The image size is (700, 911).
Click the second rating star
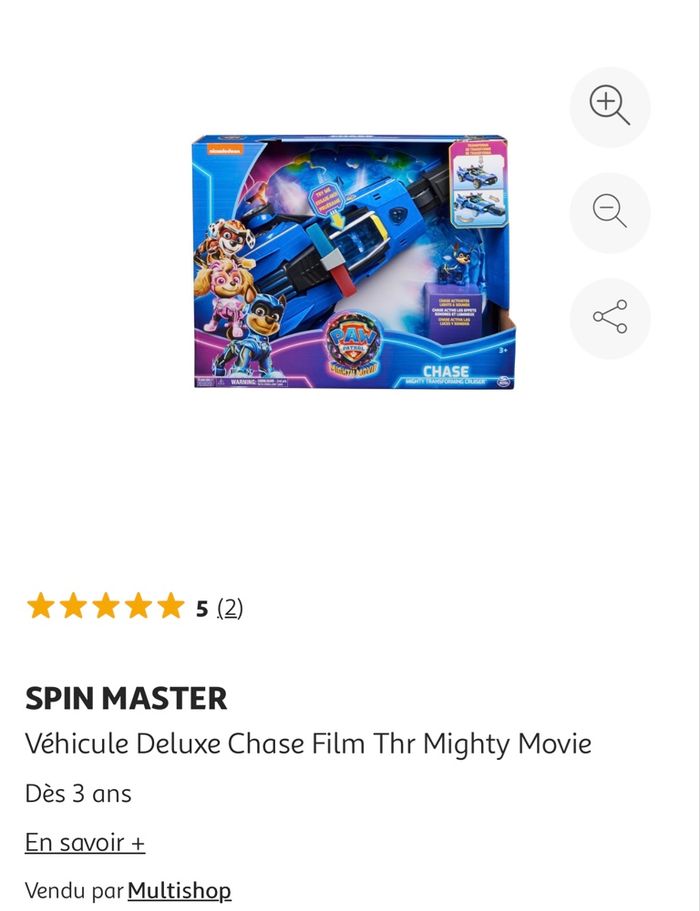click(74, 606)
